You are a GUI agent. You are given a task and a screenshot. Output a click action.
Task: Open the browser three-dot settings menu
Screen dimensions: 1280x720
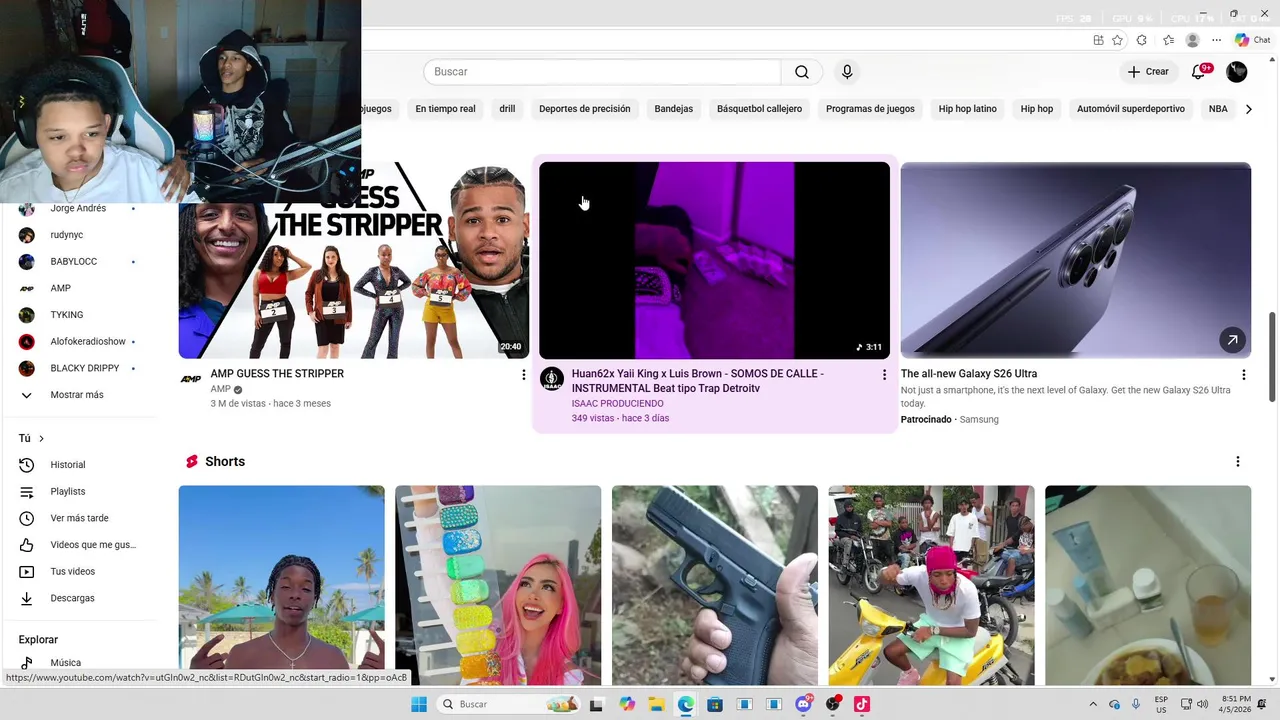[1216, 40]
